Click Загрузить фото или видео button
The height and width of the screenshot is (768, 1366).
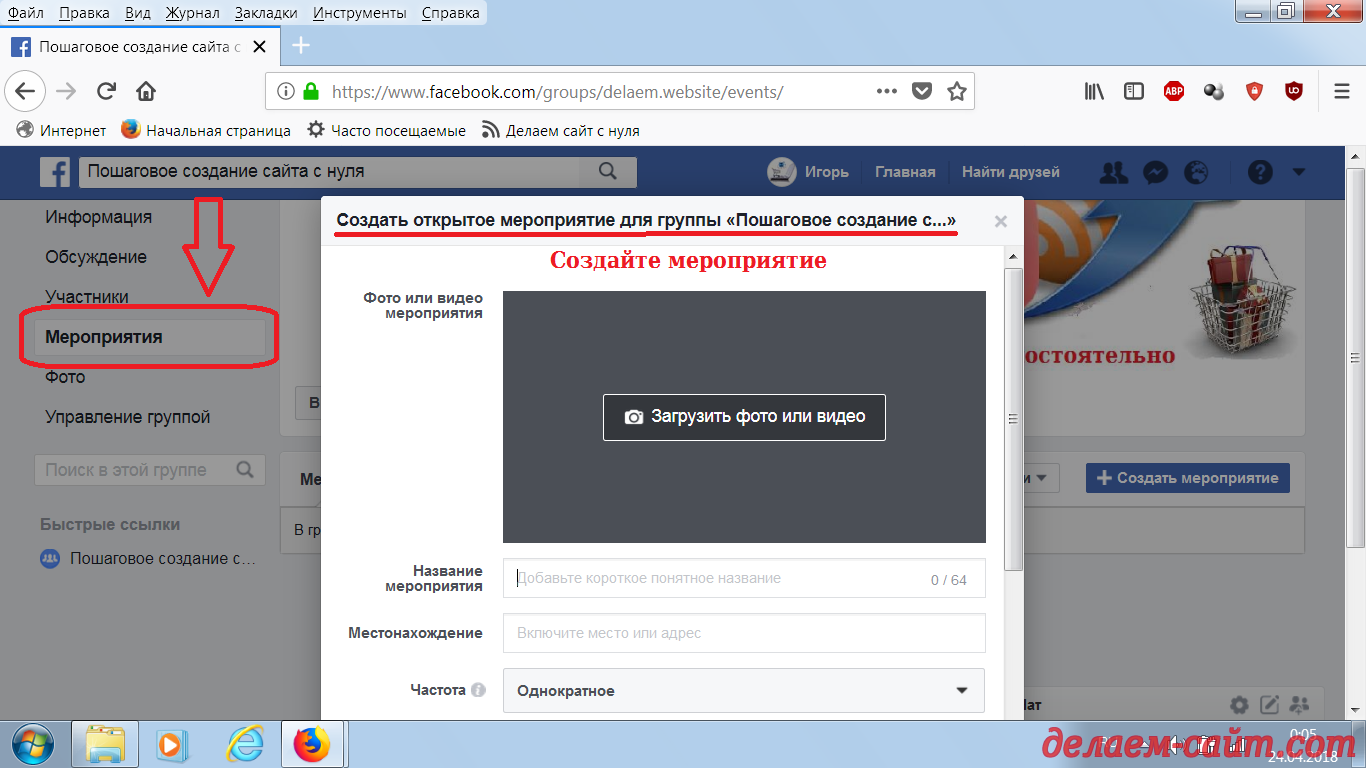[x=744, y=416]
